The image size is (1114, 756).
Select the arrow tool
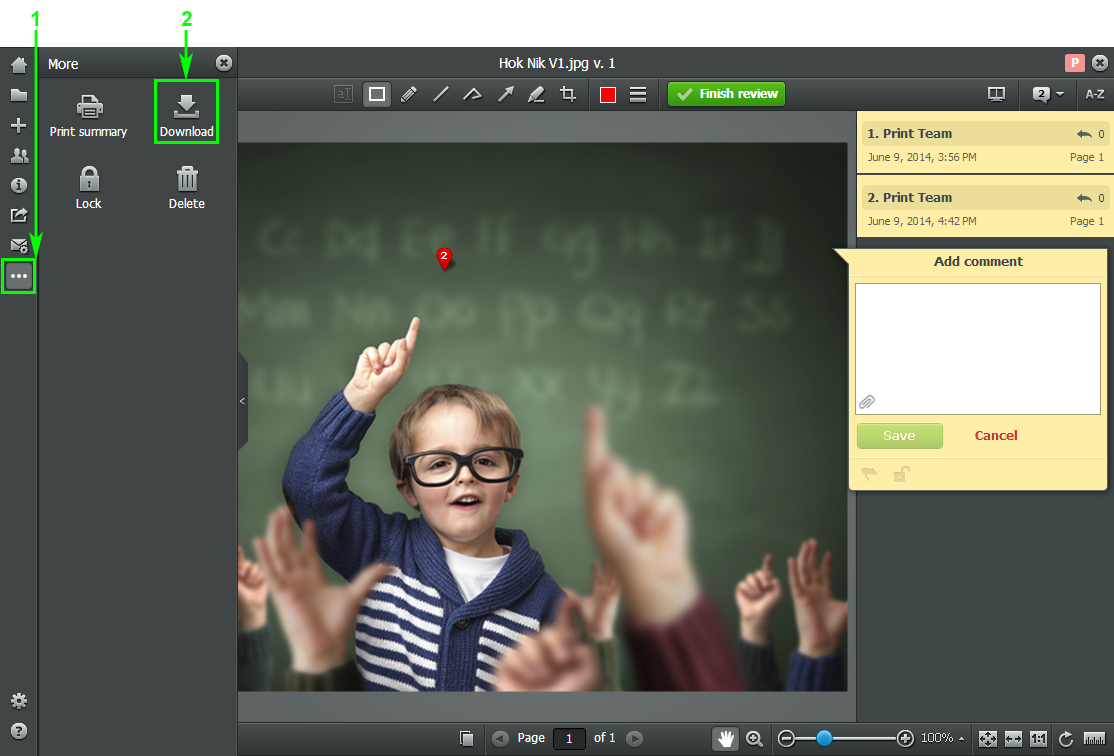tap(505, 94)
